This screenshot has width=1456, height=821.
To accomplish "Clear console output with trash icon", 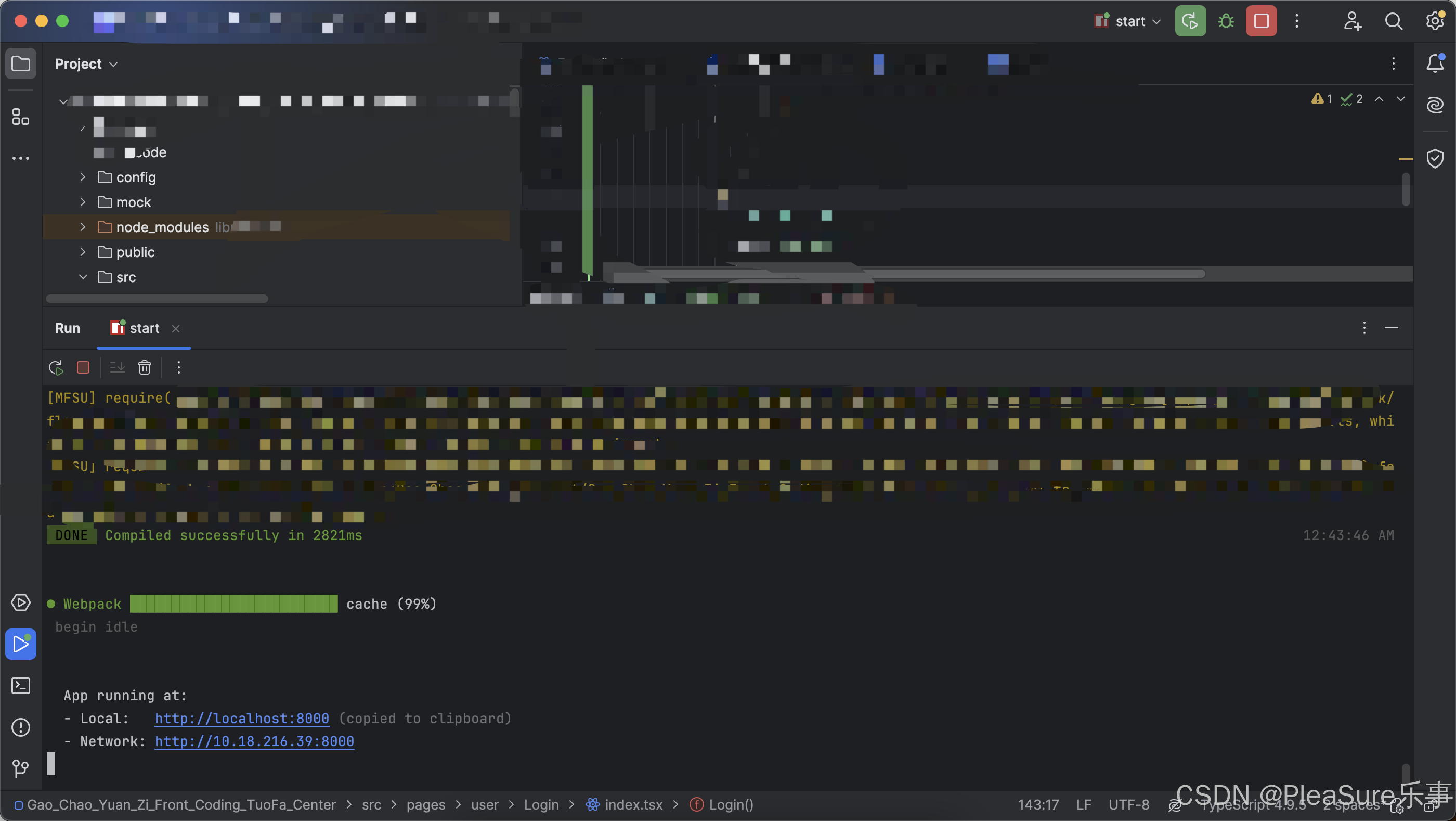I will [x=145, y=367].
